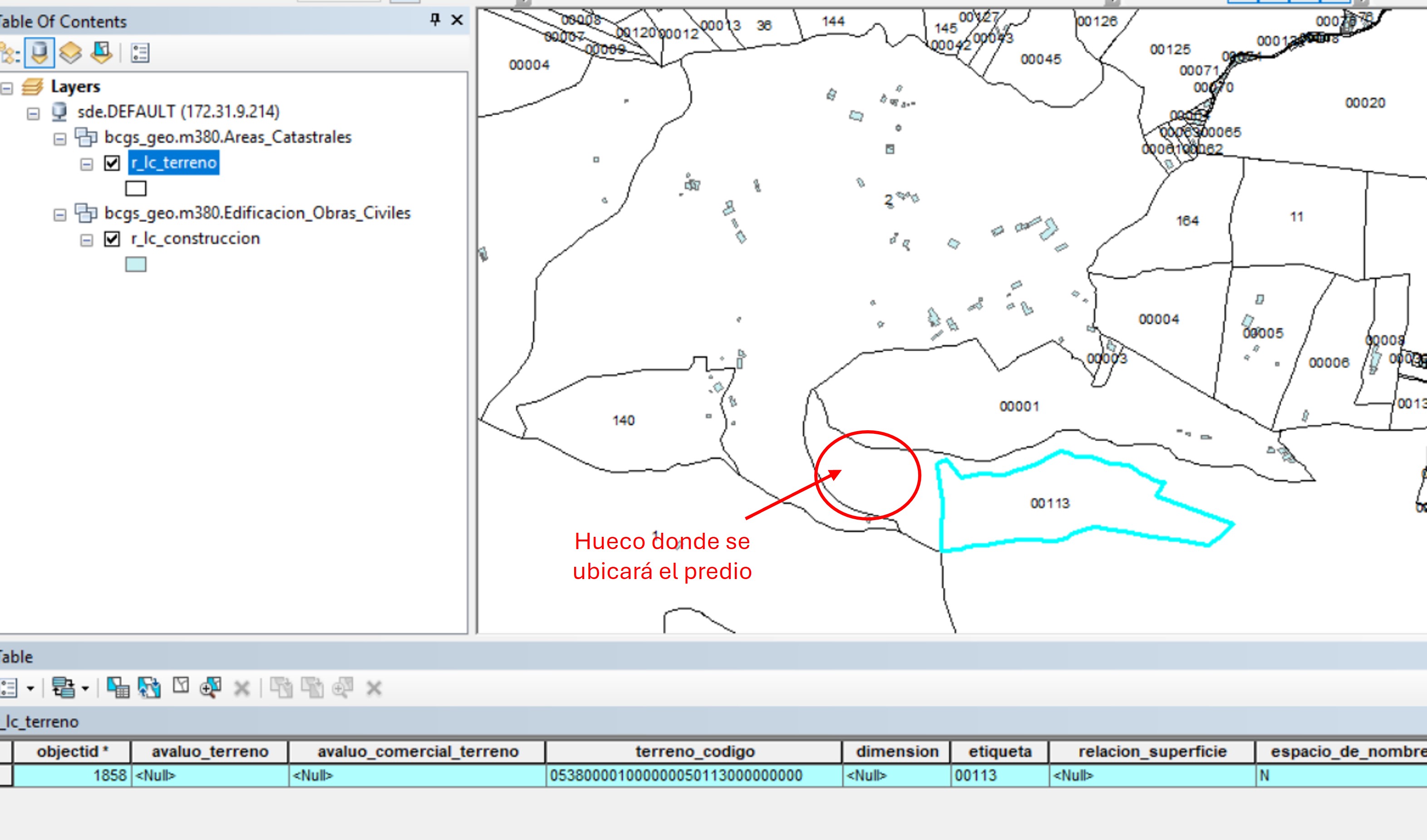This screenshot has height=840, width=1427.
Task: Switch to List By Selection view
Action: coord(101,53)
